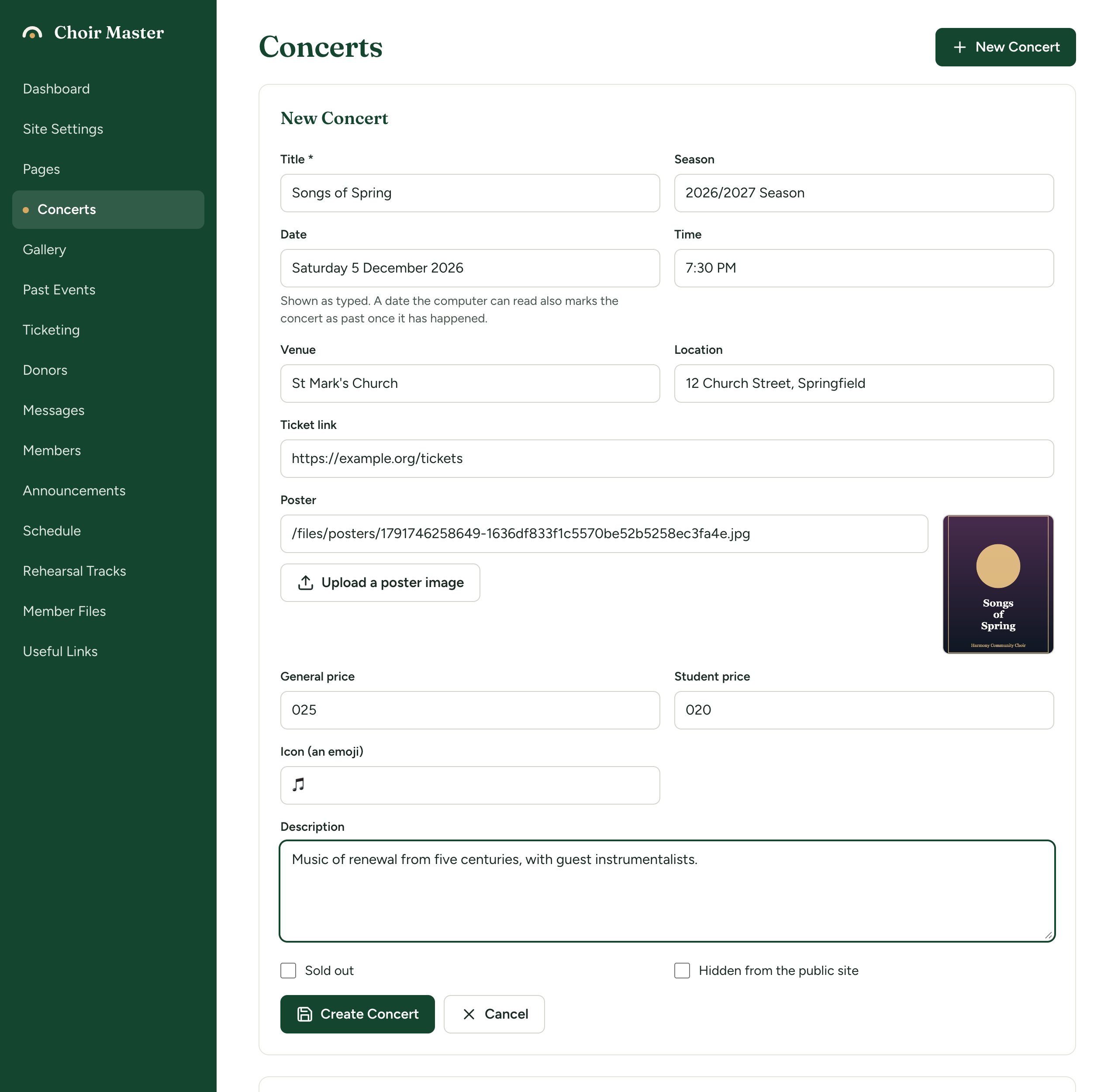Focus the Title field with Songs of Spring

coord(470,193)
